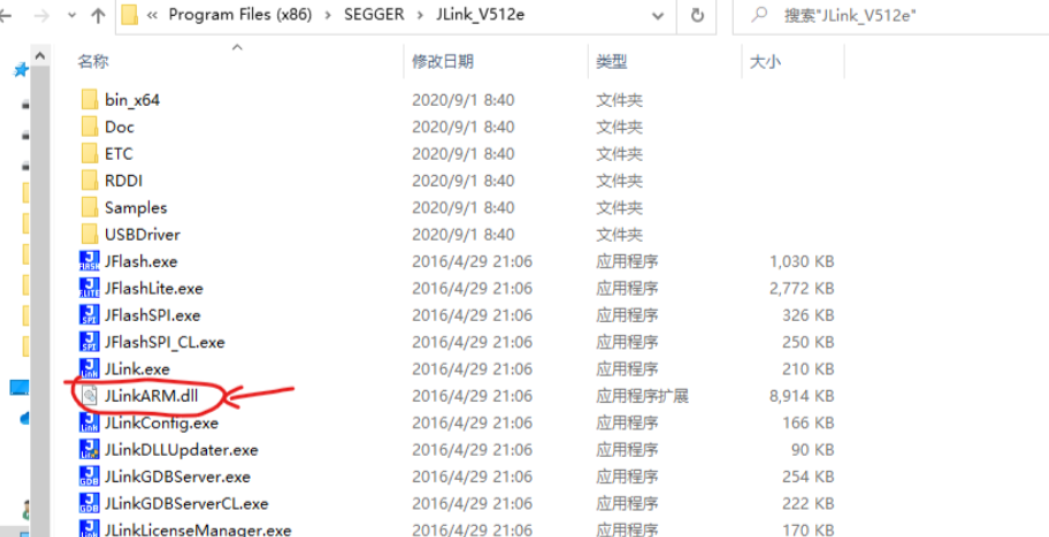Open the recent locations dropdown arrow
The height and width of the screenshot is (537, 1049).
pyautogui.click(x=71, y=15)
